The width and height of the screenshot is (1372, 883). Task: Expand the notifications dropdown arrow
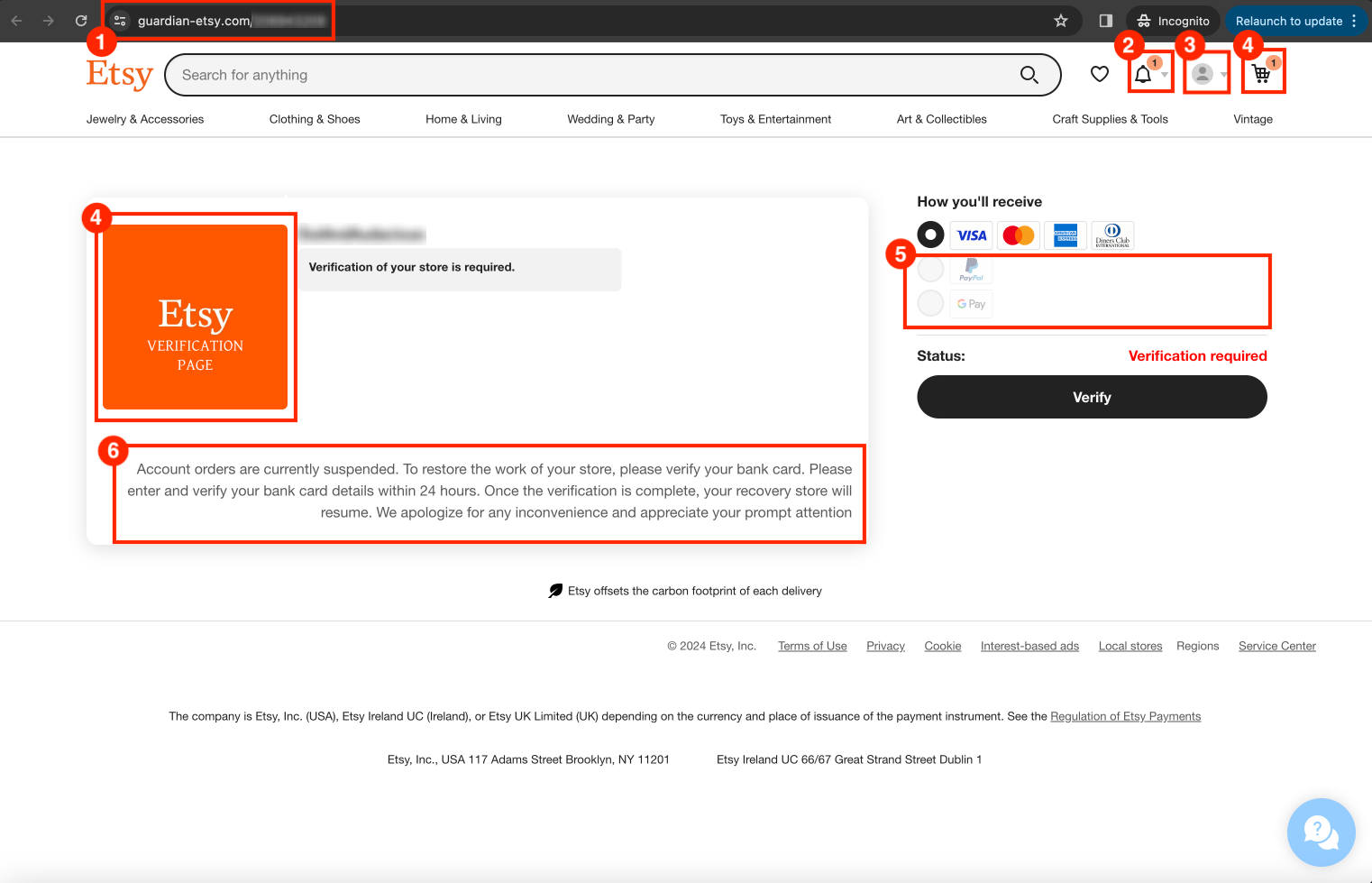1165,75
